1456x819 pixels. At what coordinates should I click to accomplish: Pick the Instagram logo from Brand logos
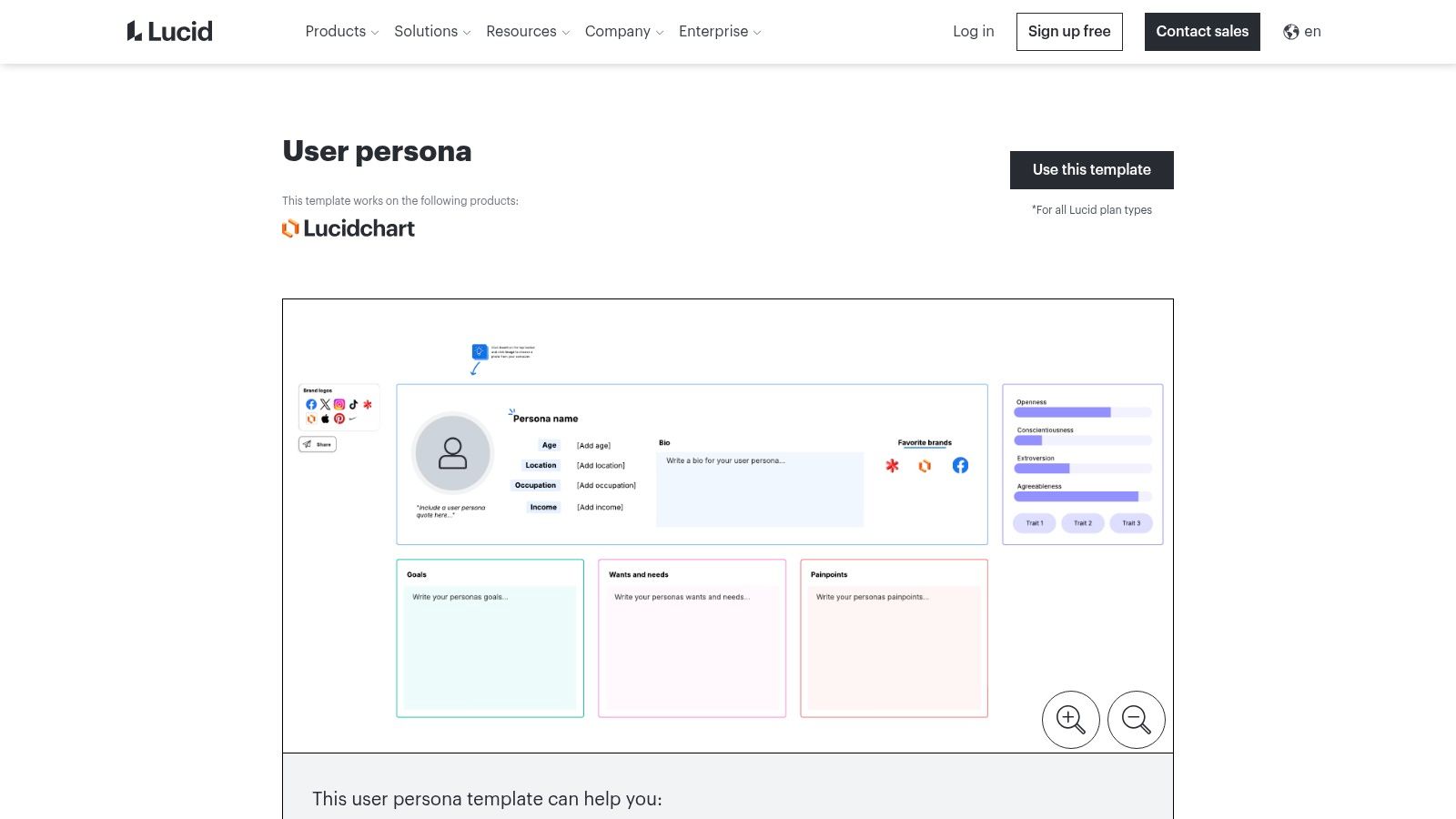[339, 404]
